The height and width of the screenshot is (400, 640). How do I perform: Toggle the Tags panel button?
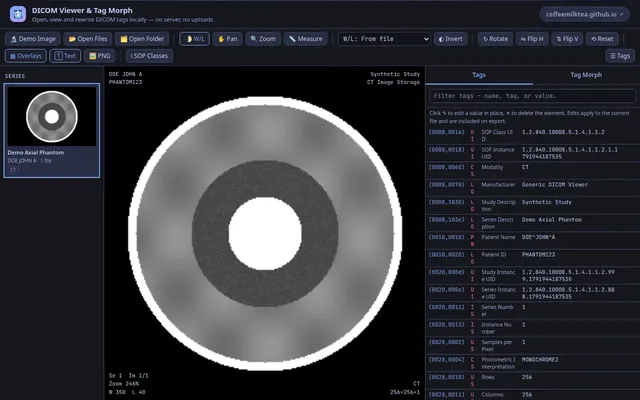point(620,56)
